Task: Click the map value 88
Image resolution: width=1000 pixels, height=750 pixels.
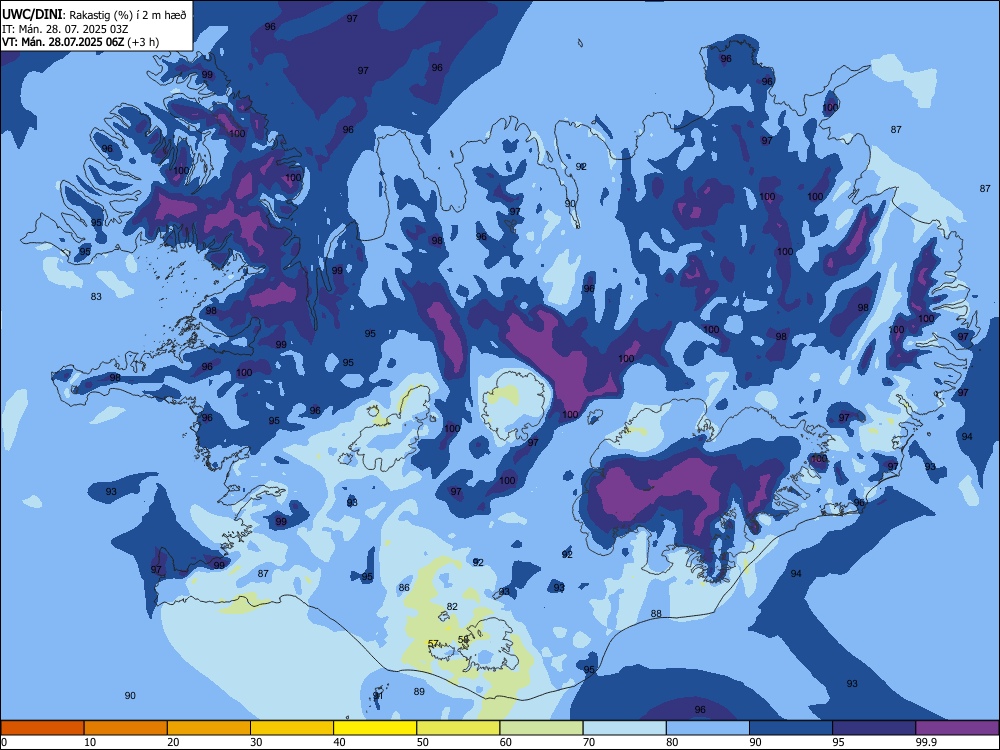Action: 656,614
